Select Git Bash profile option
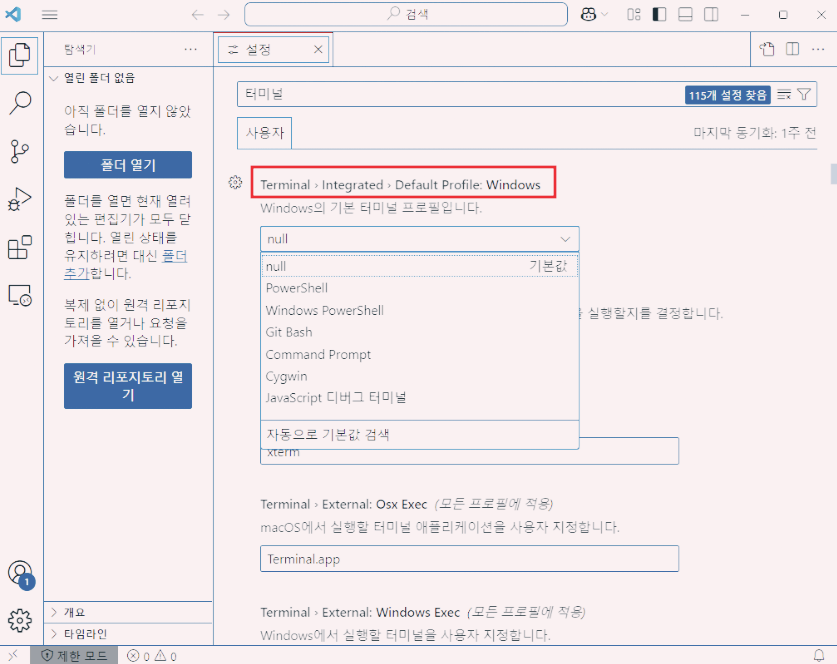 tap(420, 332)
